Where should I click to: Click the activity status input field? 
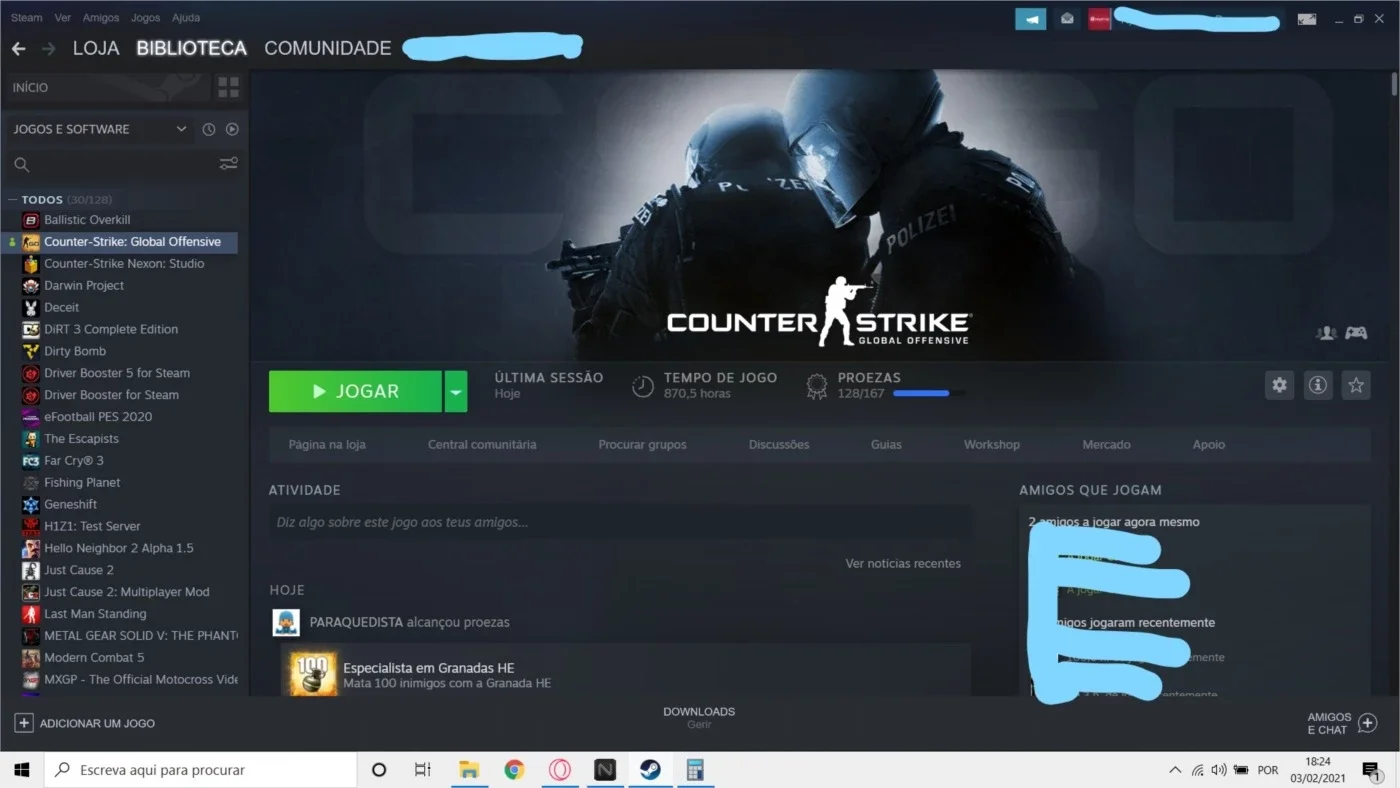620,522
